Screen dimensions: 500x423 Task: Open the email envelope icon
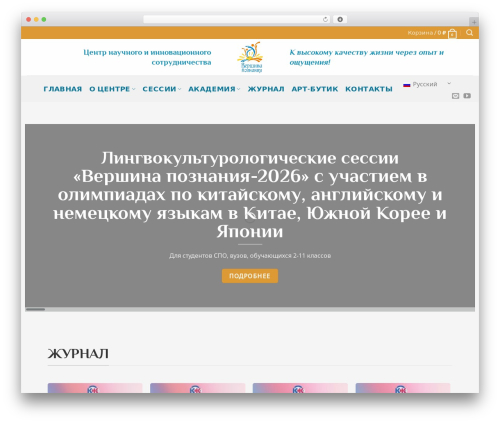455,96
